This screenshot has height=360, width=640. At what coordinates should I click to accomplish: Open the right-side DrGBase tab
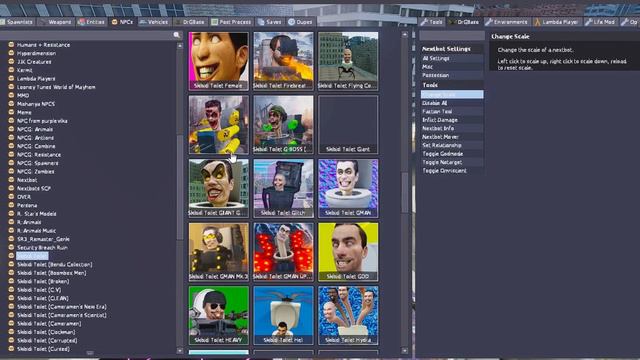pos(464,22)
